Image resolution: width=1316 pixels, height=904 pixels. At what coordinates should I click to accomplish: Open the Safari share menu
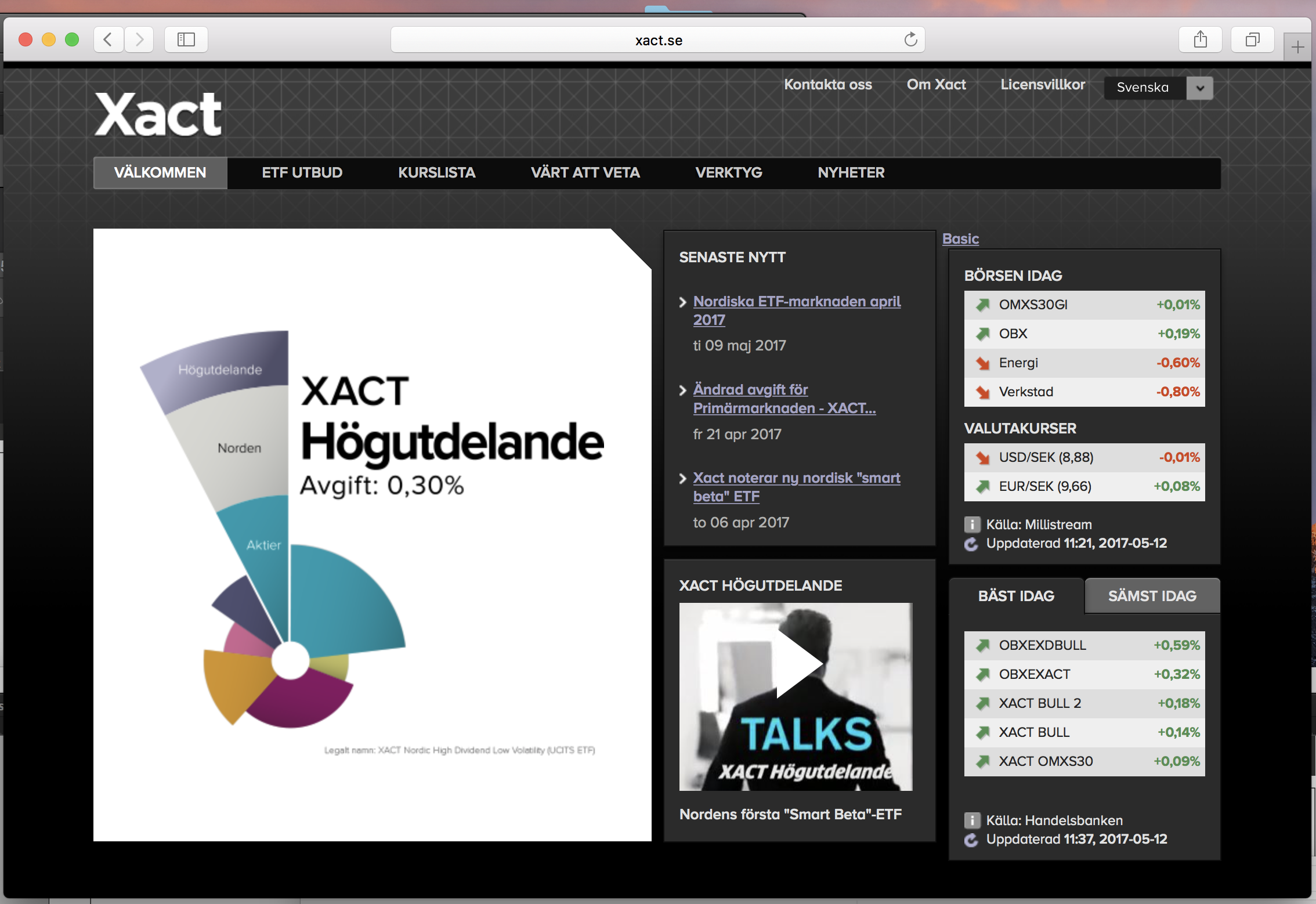click(1201, 39)
